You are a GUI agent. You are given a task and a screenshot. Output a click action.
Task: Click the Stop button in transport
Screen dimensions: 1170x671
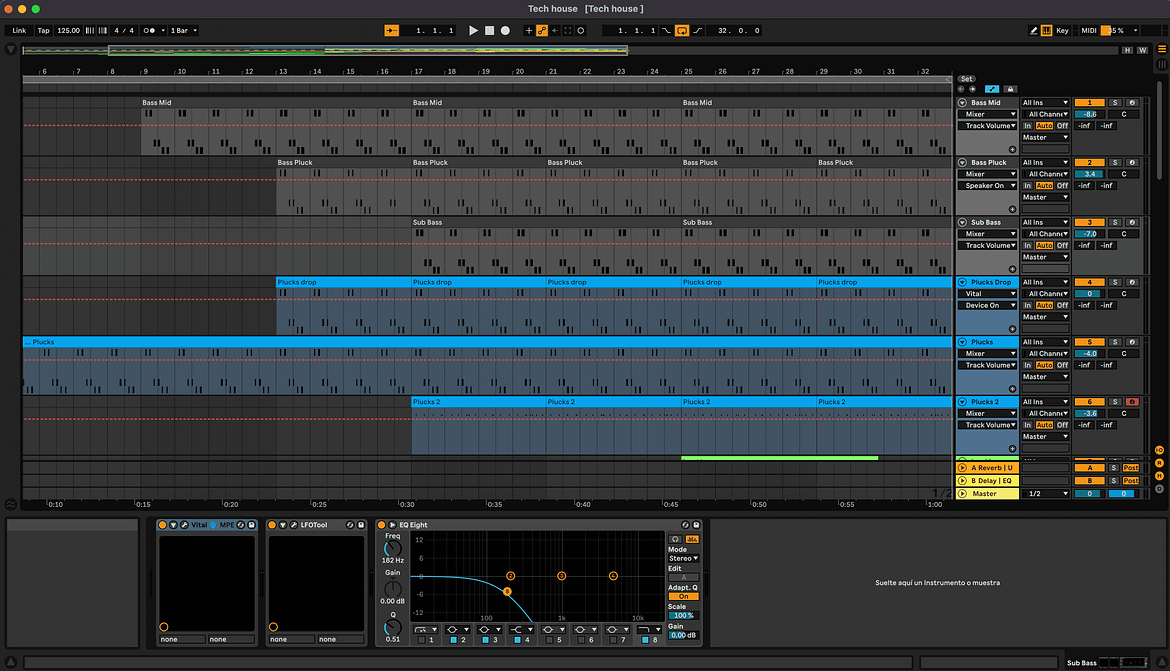click(x=489, y=31)
